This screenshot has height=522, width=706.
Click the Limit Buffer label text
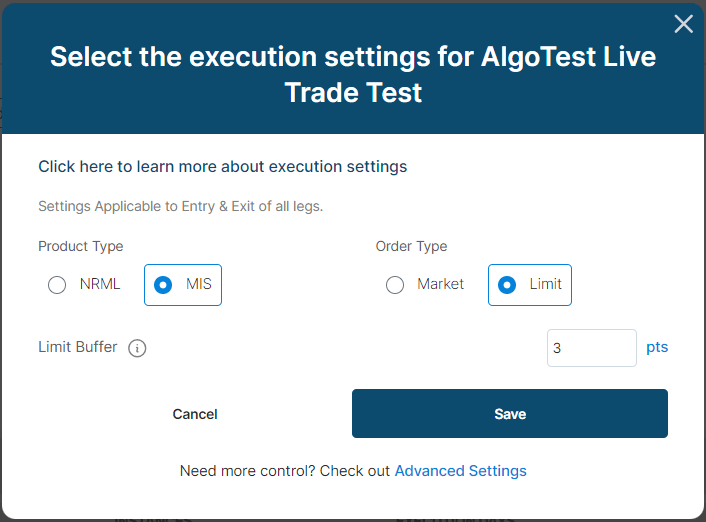tap(78, 347)
